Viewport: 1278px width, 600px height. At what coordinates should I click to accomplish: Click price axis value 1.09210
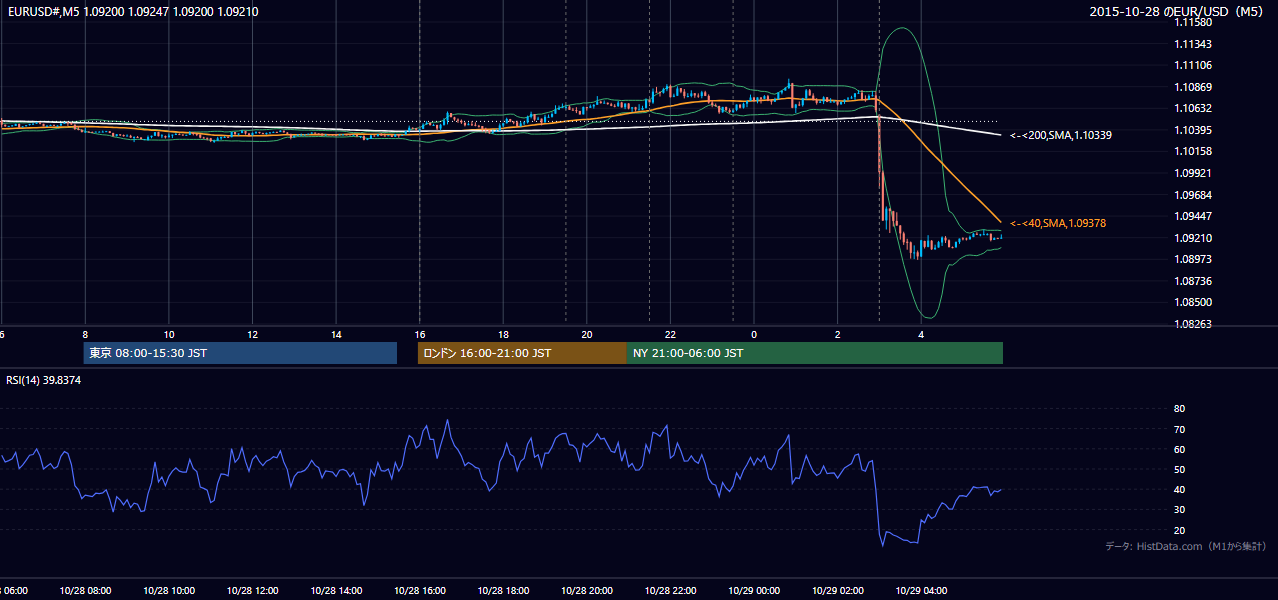click(x=1192, y=238)
